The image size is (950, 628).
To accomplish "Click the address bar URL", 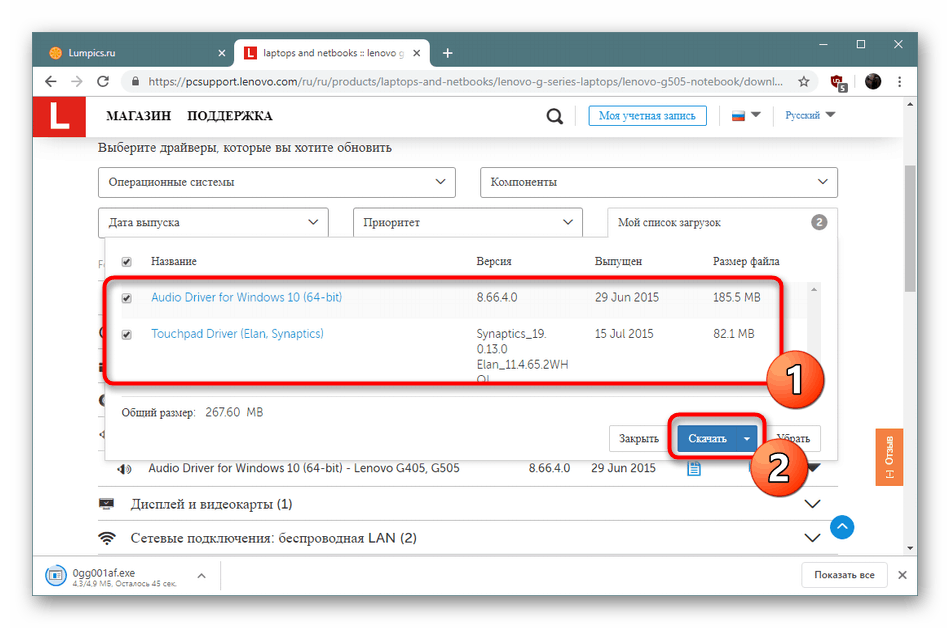I will (x=465, y=82).
